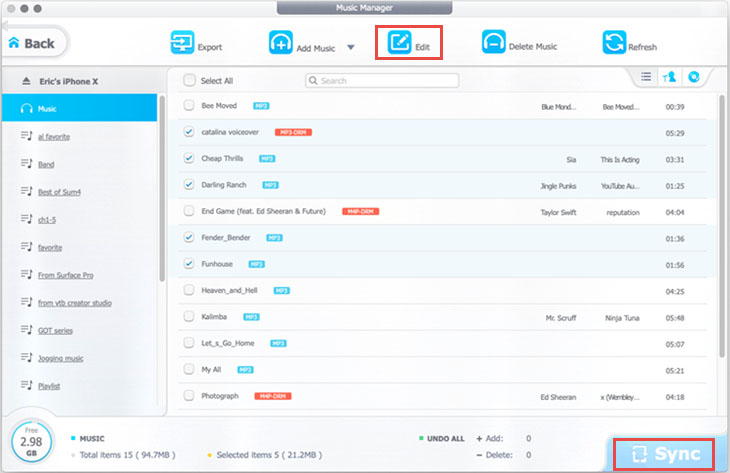Viewport: 730px width, 473px height.
Task: Uncheck the Cheap Thrills checkbox
Action: tap(189, 158)
